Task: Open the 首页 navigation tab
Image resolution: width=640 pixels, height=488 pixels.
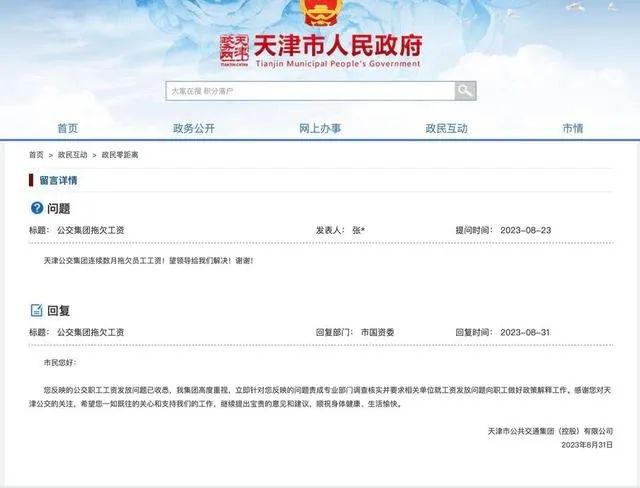Action: coord(67,129)
